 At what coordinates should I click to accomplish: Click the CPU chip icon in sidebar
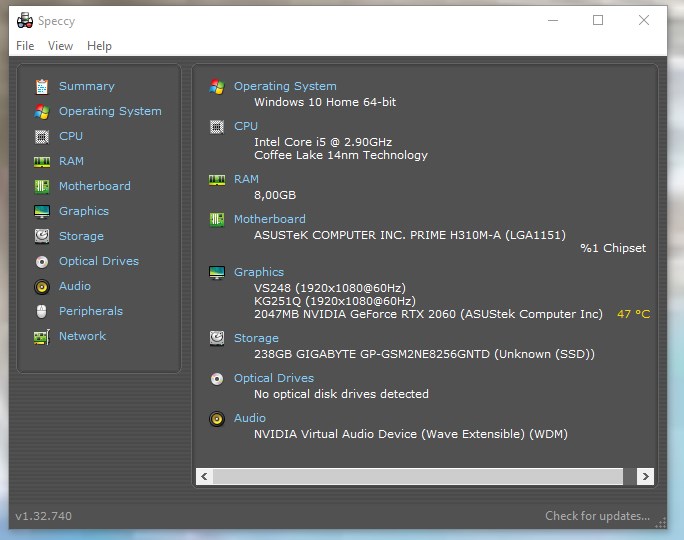(42, 137)
